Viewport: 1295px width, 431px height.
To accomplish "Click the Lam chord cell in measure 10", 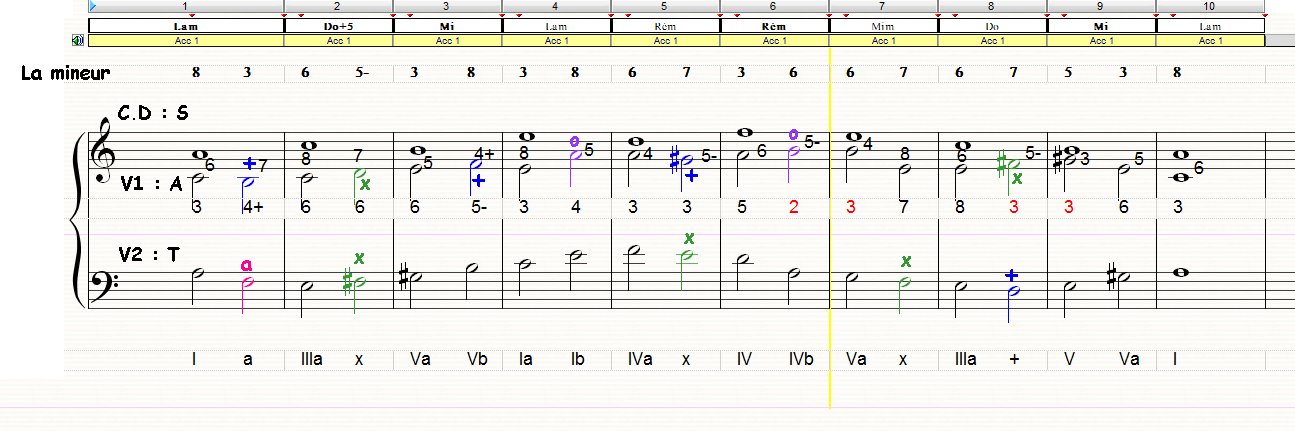I will (1210, 26).
